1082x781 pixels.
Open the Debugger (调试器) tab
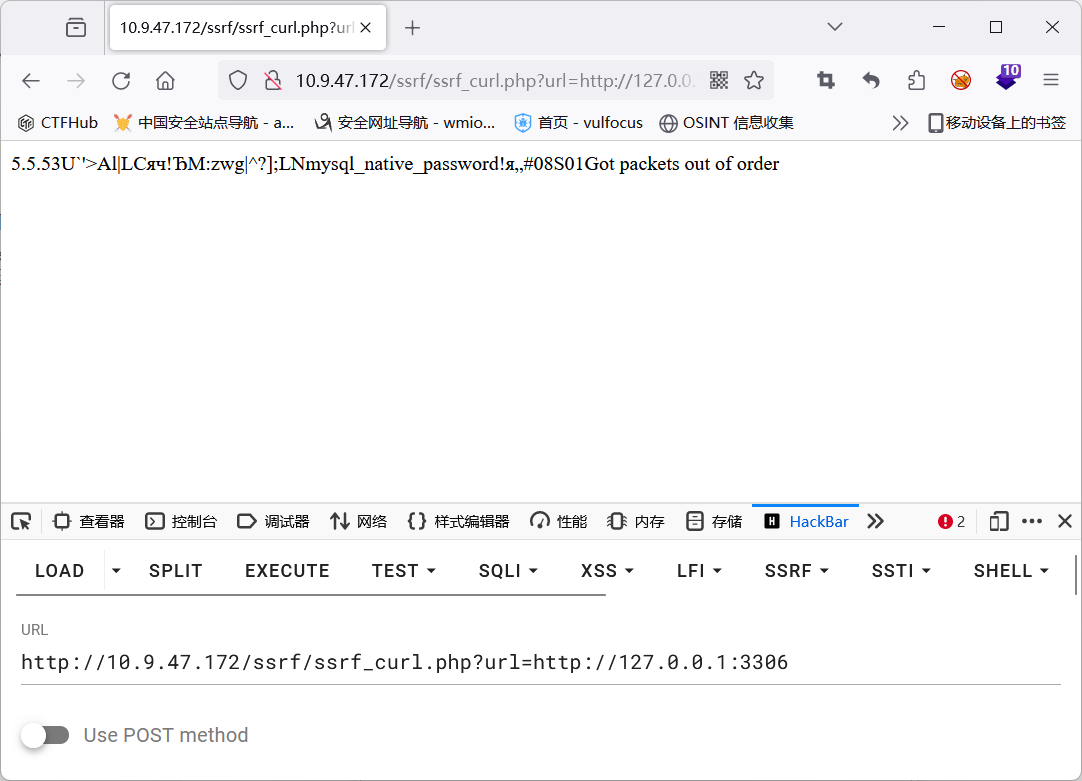tap(273, 522)
